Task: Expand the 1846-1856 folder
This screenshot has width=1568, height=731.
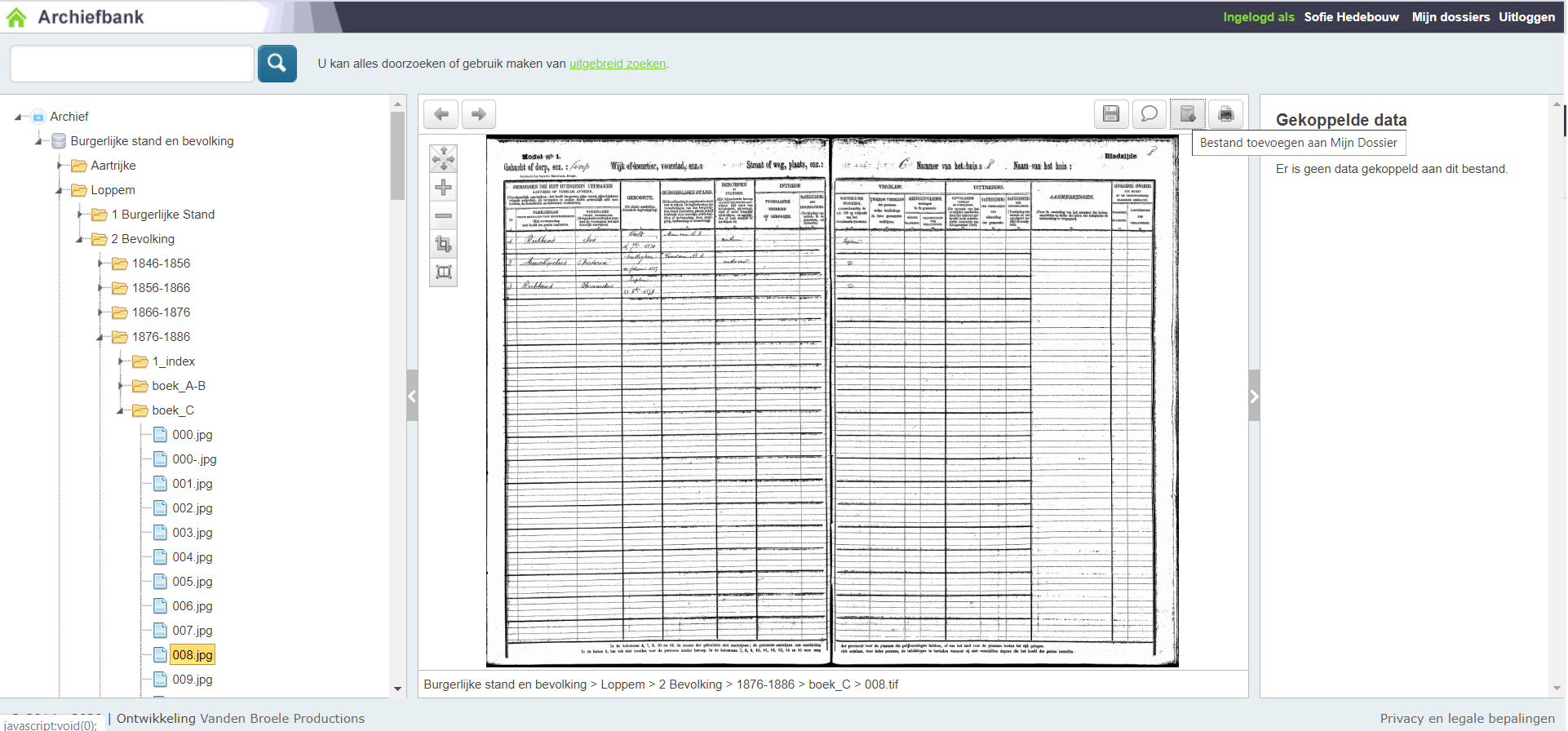Action: (100, 264)
